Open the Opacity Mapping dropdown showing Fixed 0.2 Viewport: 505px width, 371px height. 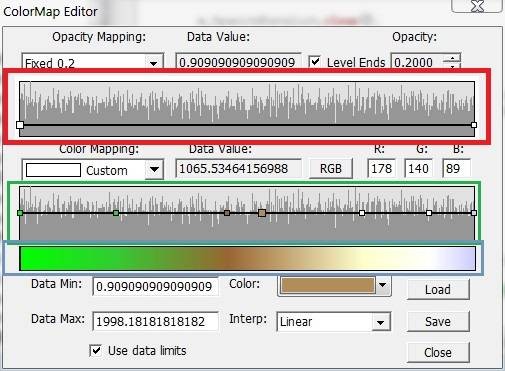92,62
